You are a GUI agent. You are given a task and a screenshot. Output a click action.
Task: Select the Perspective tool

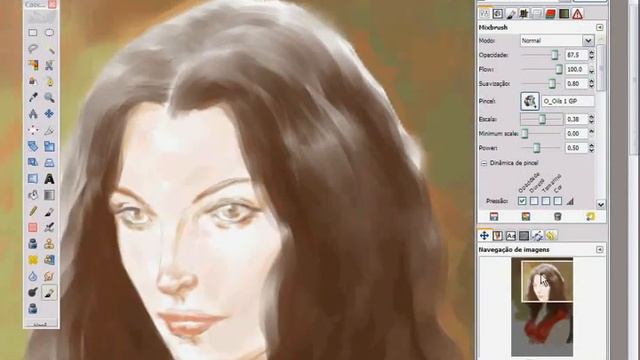[x=49, y=162]
